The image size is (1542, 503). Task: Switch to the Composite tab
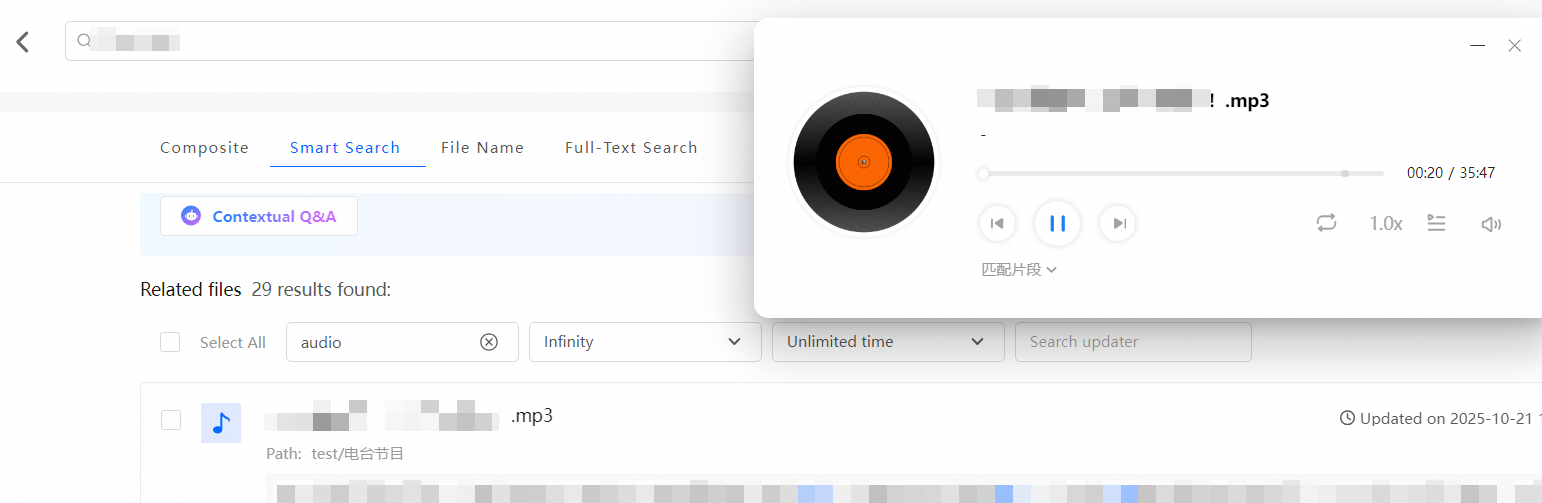pyautogui.click(x=204, y=148)
